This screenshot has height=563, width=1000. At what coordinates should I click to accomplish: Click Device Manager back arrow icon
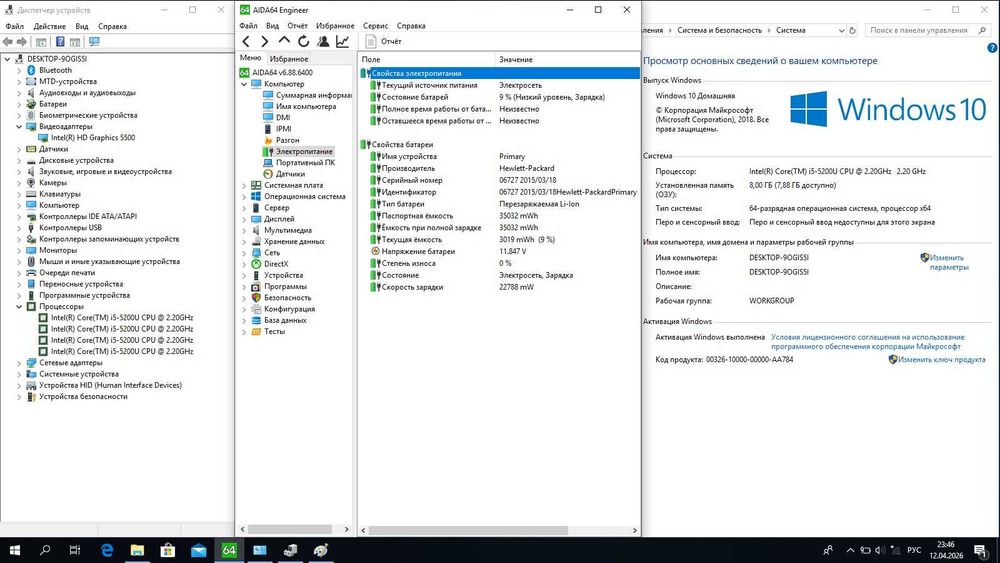click(x=8, y=42)
